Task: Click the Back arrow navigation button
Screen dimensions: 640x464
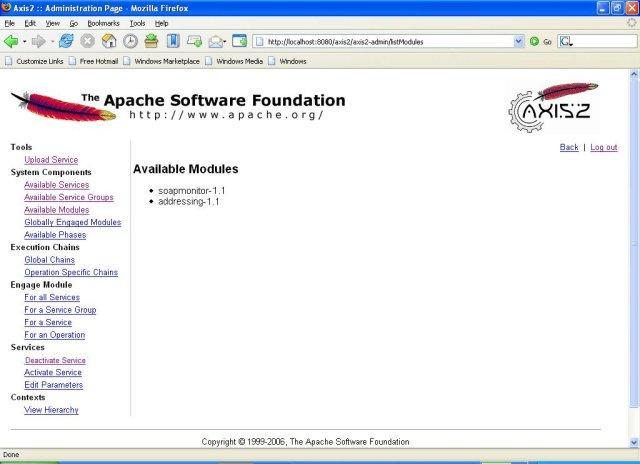Action: [12, 41]
